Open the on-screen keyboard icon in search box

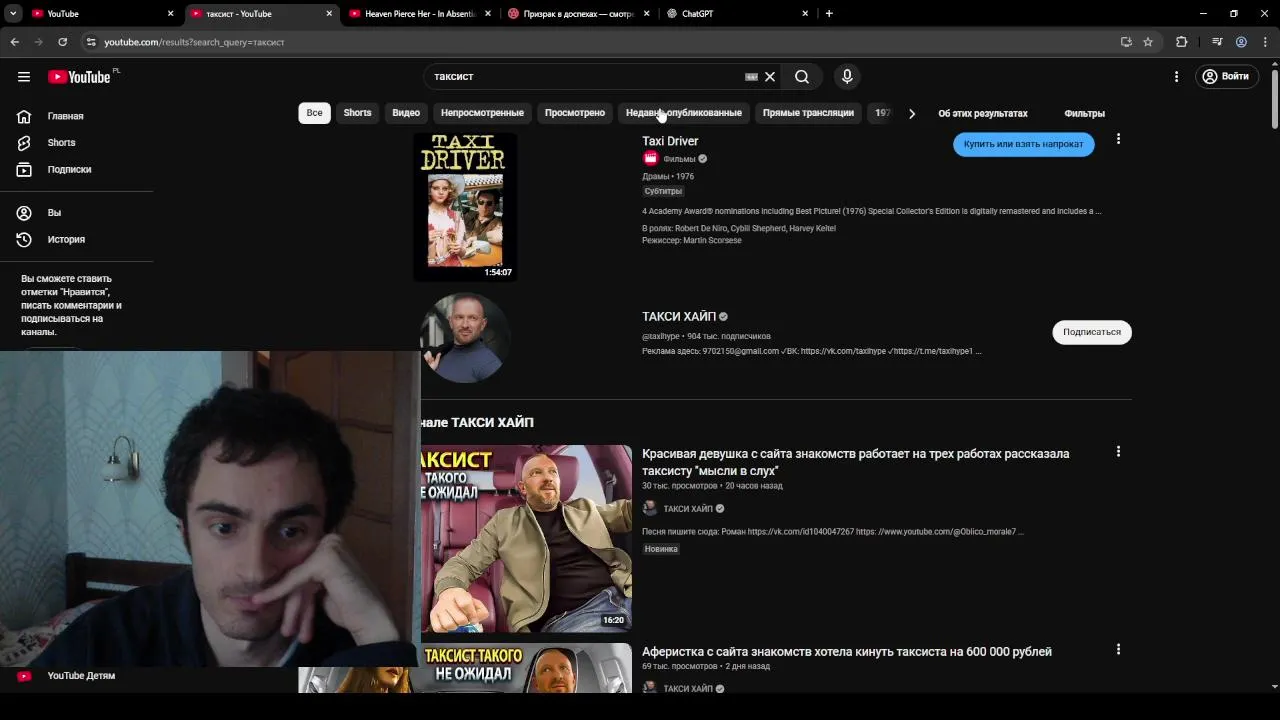751,77
